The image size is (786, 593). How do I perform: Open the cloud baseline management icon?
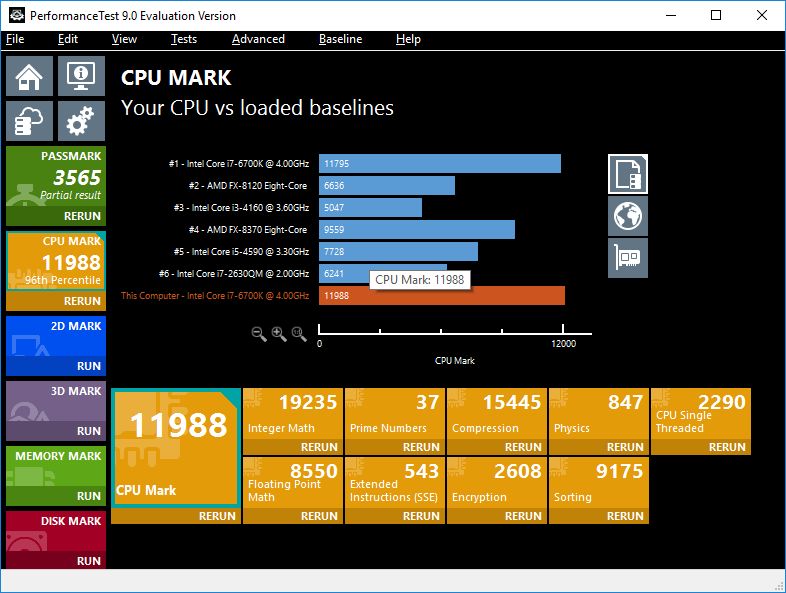tap(29, 121)
